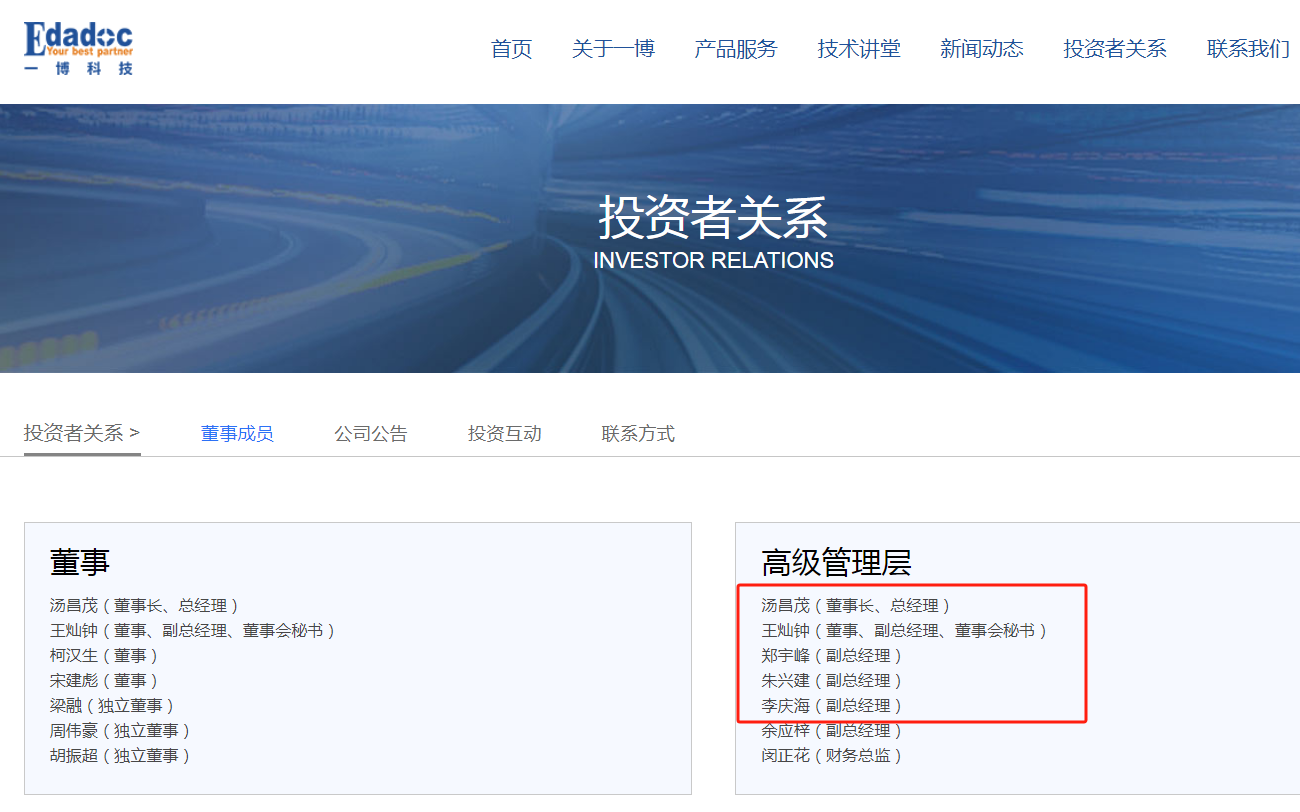Screen dimensions: 1300x812
Task: Open 投资者关系 in the top navigation
Action: 1114,49
